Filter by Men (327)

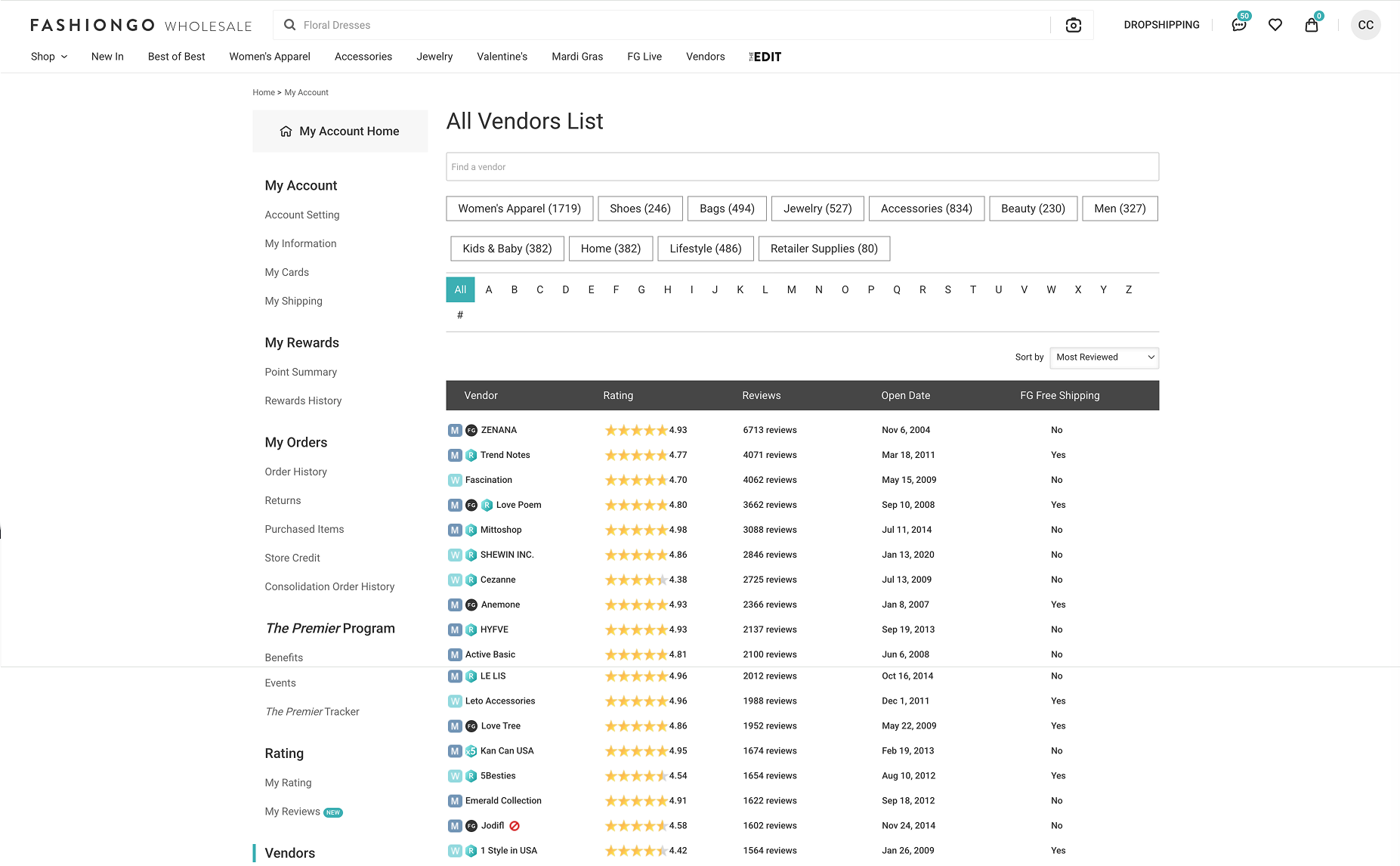[1120, 209]
